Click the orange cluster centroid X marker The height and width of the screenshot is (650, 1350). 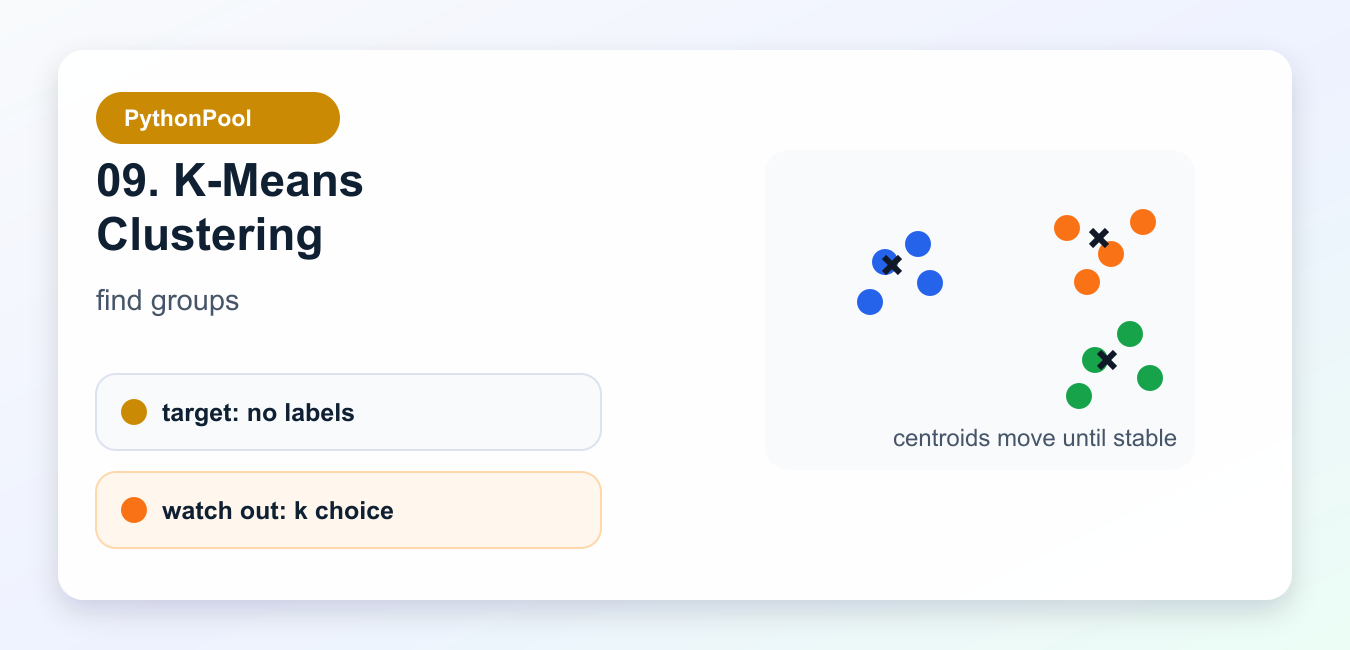(x=1099, y=238)
